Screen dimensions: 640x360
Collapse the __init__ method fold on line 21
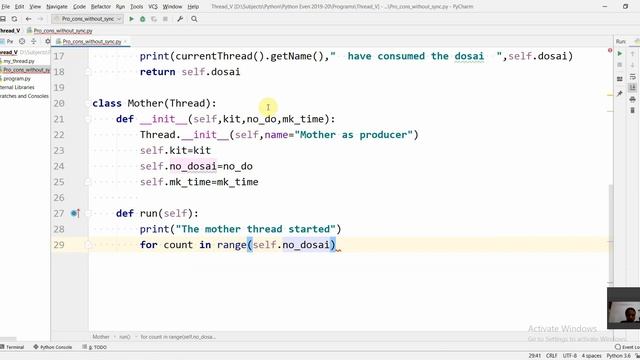pos(88,119)
